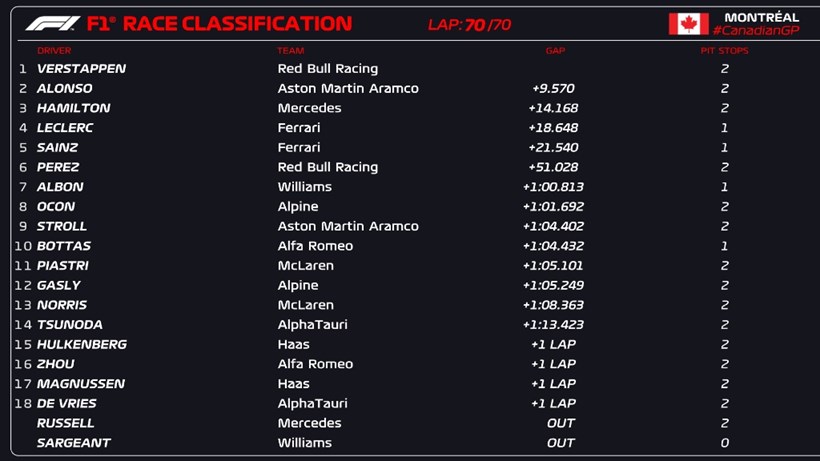Select driver ALONSO in the classification

pos(64,88)
